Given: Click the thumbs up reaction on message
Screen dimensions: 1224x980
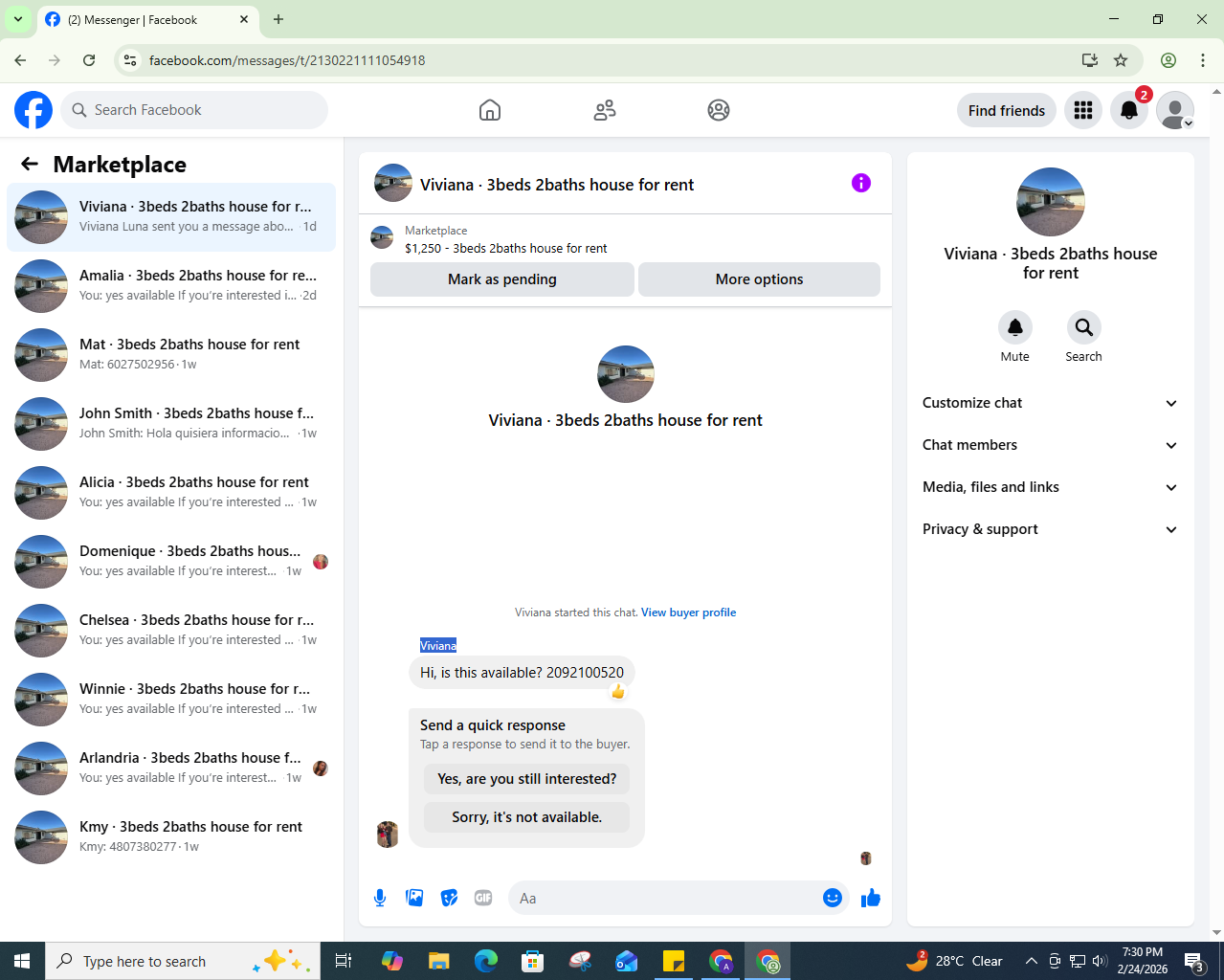Looking at the screenshot, I should 618,691.
